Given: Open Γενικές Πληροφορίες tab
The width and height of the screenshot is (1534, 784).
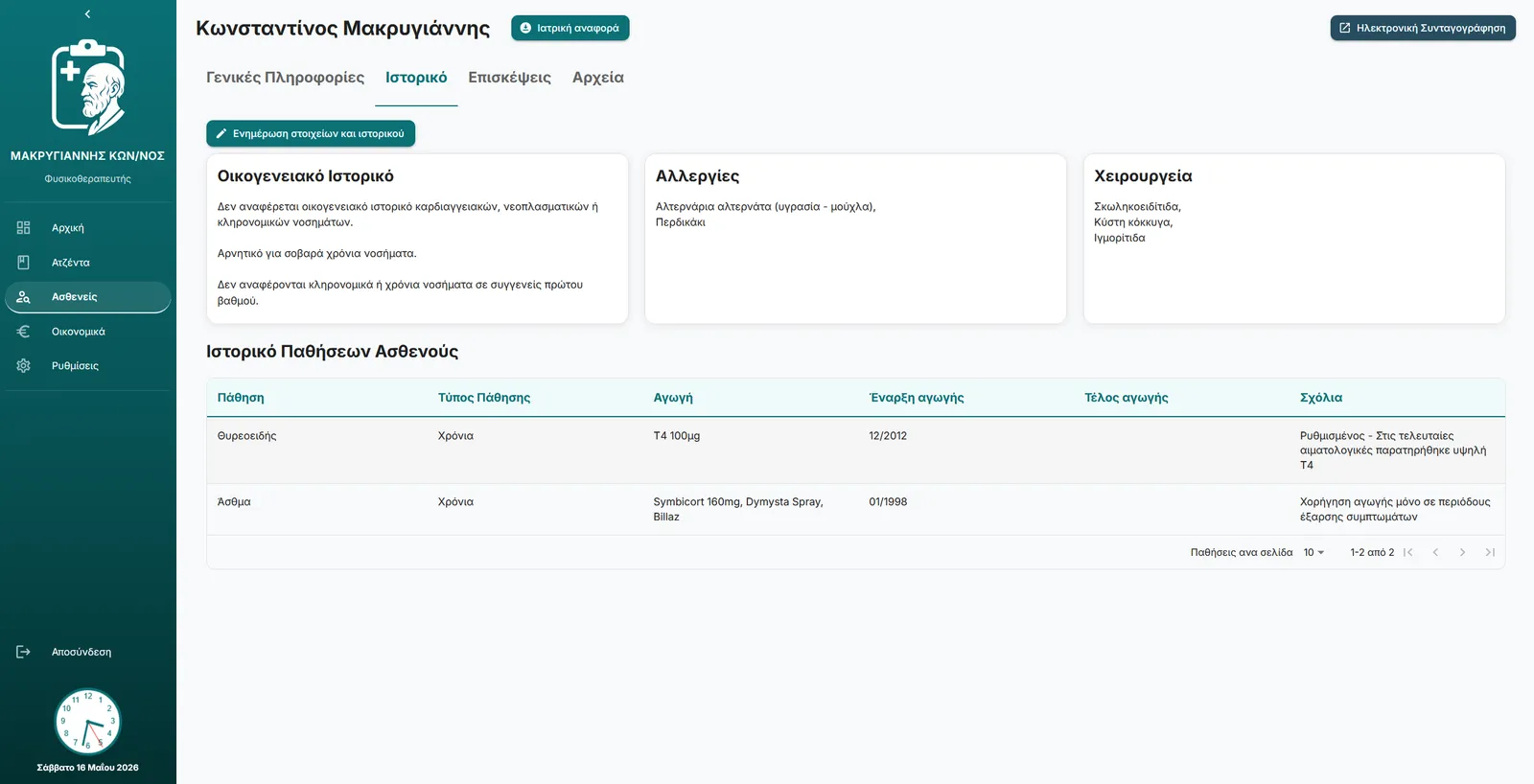Looking at the screenshot, I should (285, 78).
